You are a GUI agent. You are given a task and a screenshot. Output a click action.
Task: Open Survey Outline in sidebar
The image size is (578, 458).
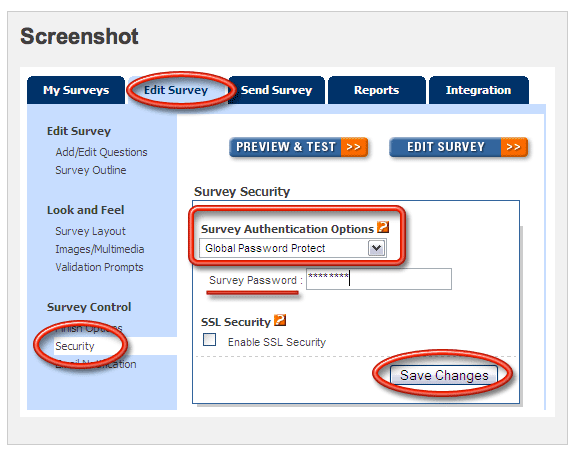click(x=91, y=170)
